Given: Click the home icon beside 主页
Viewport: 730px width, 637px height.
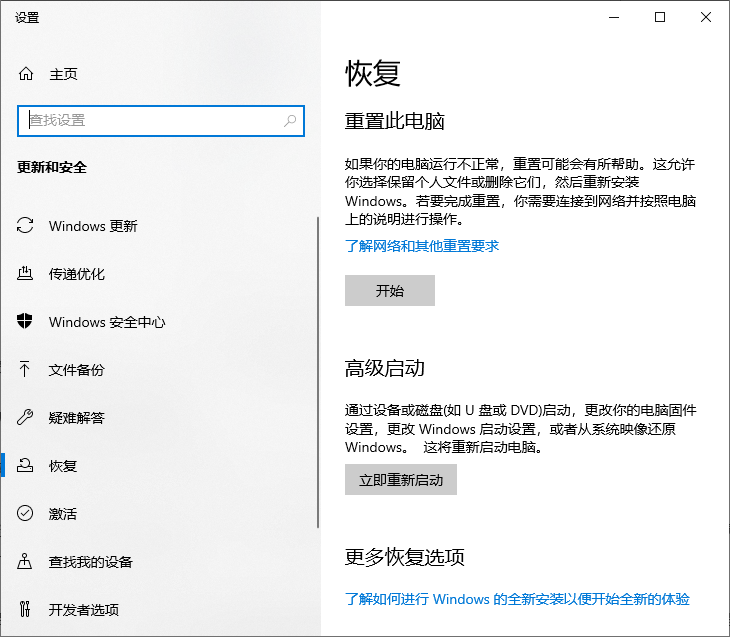Looking at the screenshot, I should click(27, 74).
